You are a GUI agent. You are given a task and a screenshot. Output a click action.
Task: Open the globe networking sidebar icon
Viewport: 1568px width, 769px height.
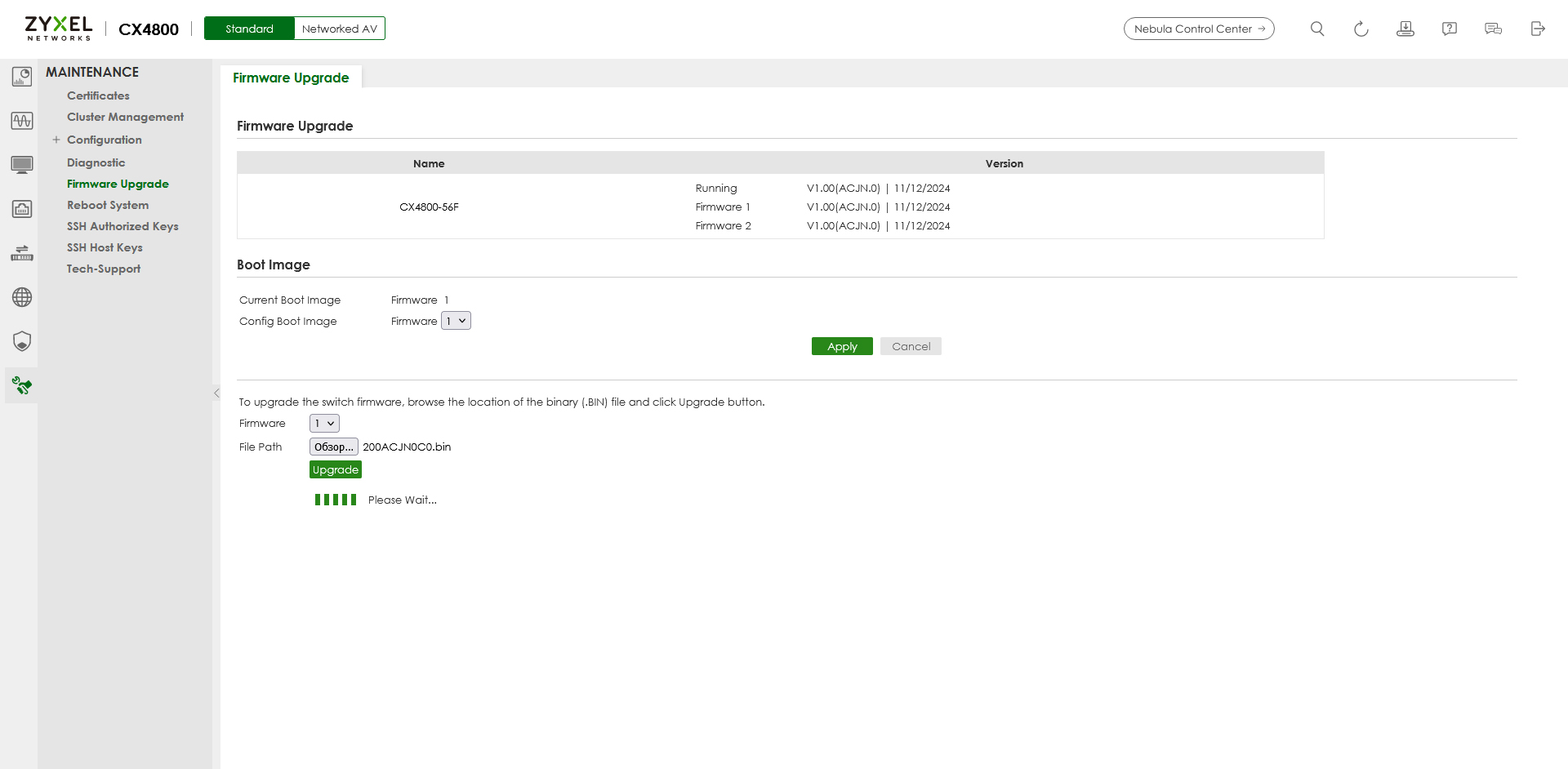coord(22,297)
